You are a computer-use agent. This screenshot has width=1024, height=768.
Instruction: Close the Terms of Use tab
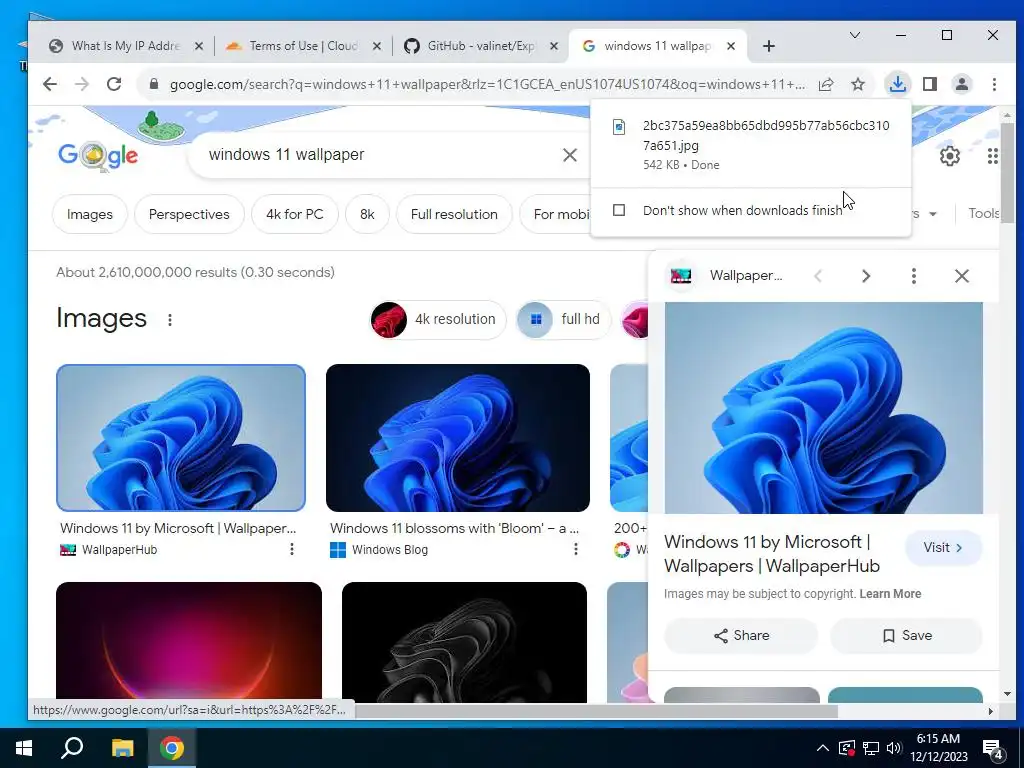(377, 46)
